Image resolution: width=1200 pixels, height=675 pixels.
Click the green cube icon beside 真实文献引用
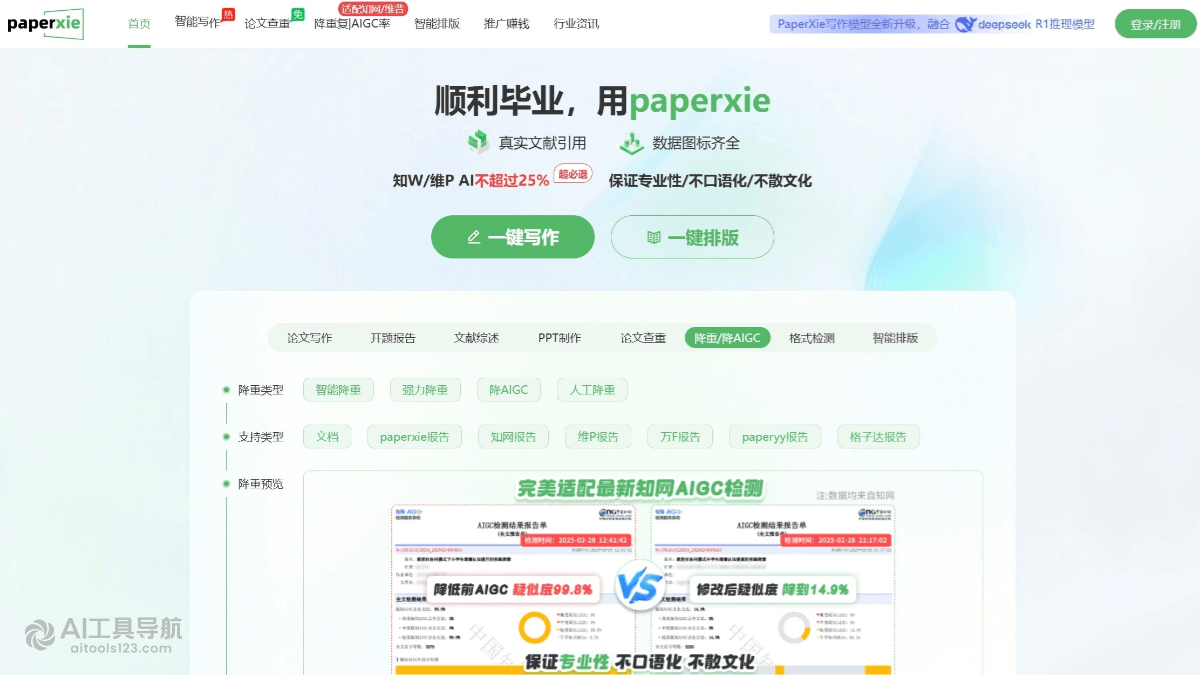pos(478,143)
